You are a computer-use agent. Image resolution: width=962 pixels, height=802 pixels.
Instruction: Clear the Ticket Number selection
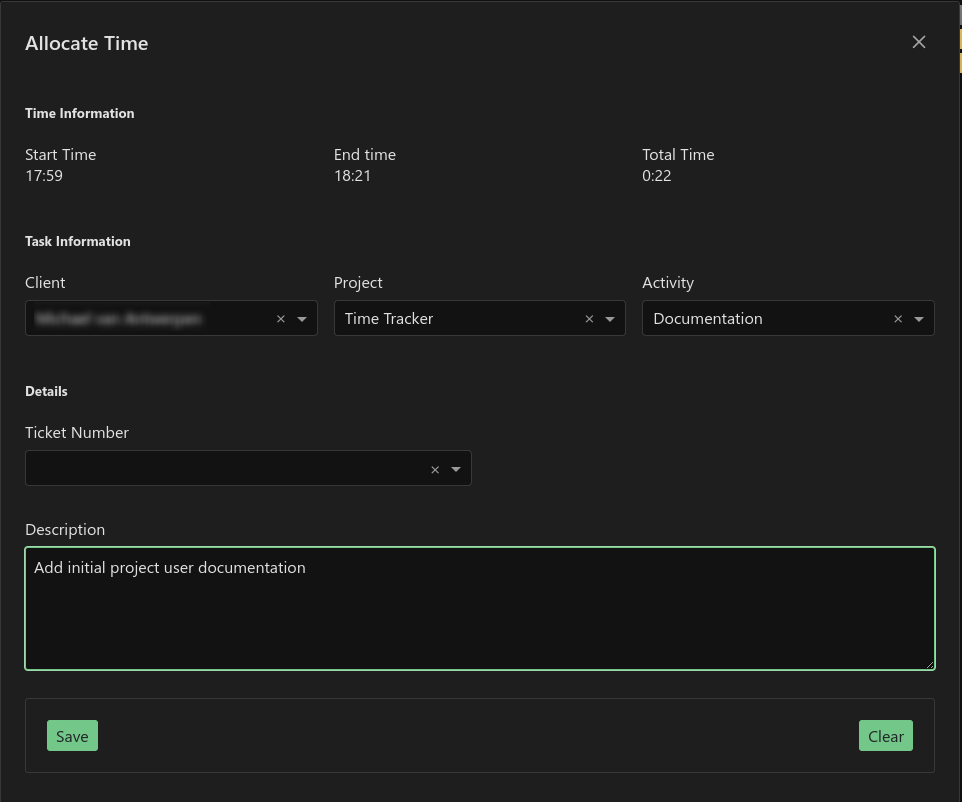pyautogui.click(x=435, y=468)
